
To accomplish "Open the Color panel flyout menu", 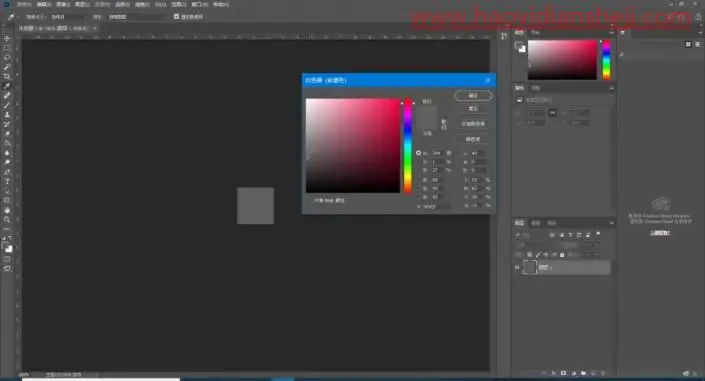I will [611, 33].
